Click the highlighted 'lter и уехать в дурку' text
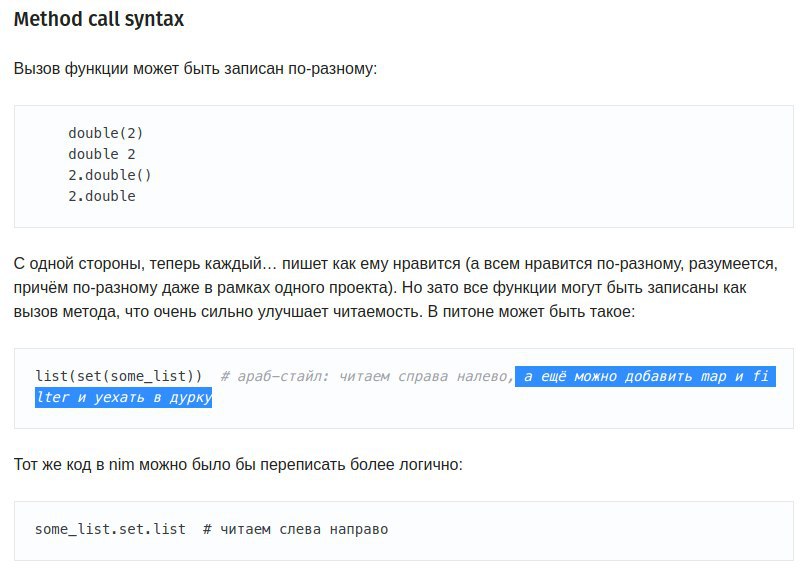The height and width of the screenshot is (580, 808). (x=123, y=397)
